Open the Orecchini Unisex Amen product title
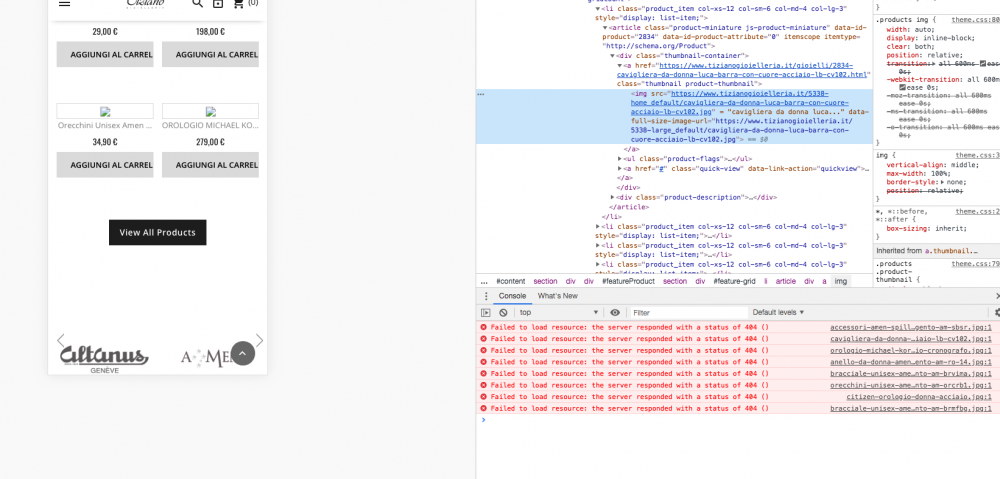The image size is (1000, 479). click(x=105, y=126)
